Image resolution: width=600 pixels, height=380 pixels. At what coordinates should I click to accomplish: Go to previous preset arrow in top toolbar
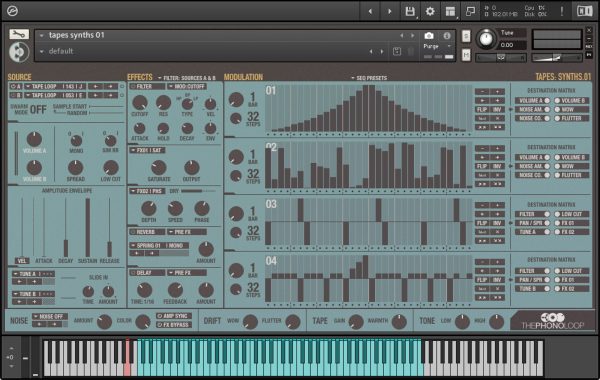click(x=370, y=11)
